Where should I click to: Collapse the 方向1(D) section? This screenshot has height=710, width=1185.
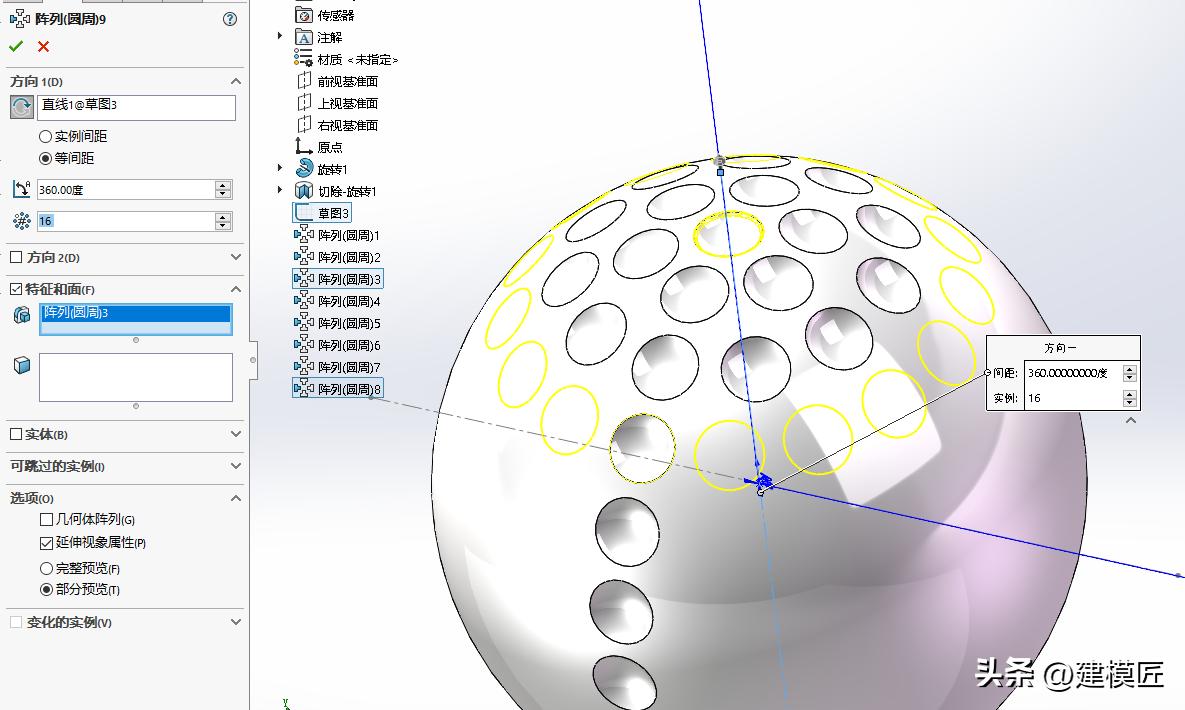(x=234, y=81)
